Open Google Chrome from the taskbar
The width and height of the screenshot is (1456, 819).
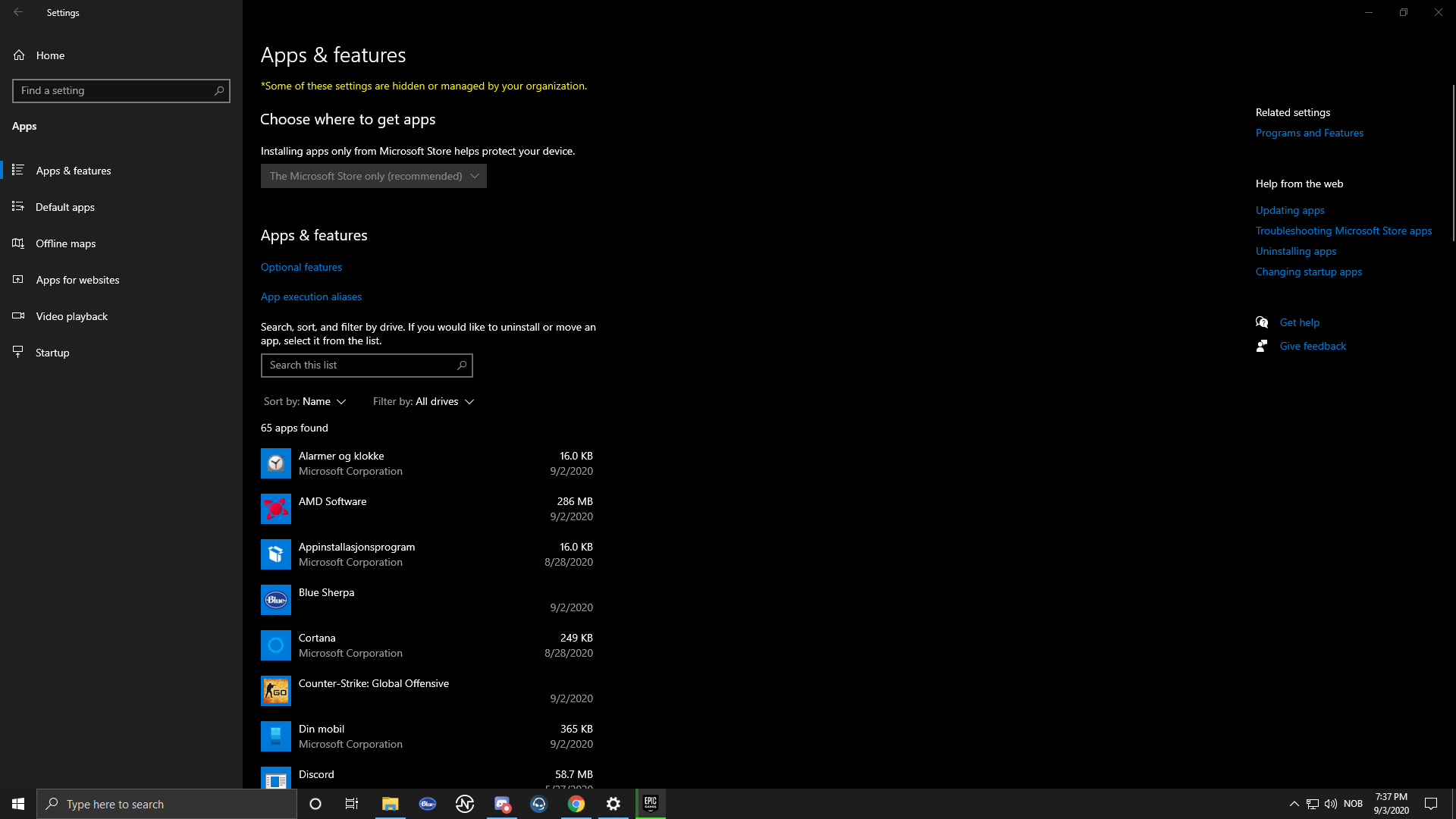coord(576,804)
